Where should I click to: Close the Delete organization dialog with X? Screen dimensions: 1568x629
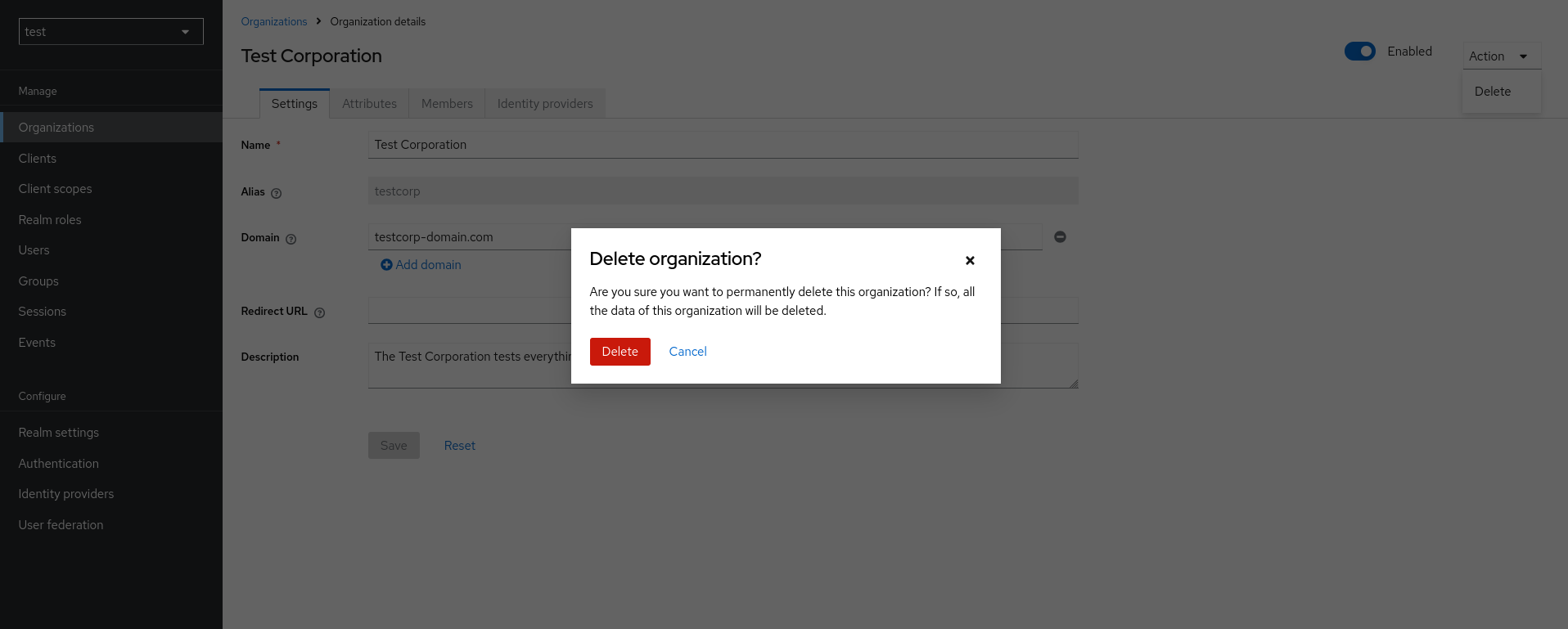coord(970,260)
